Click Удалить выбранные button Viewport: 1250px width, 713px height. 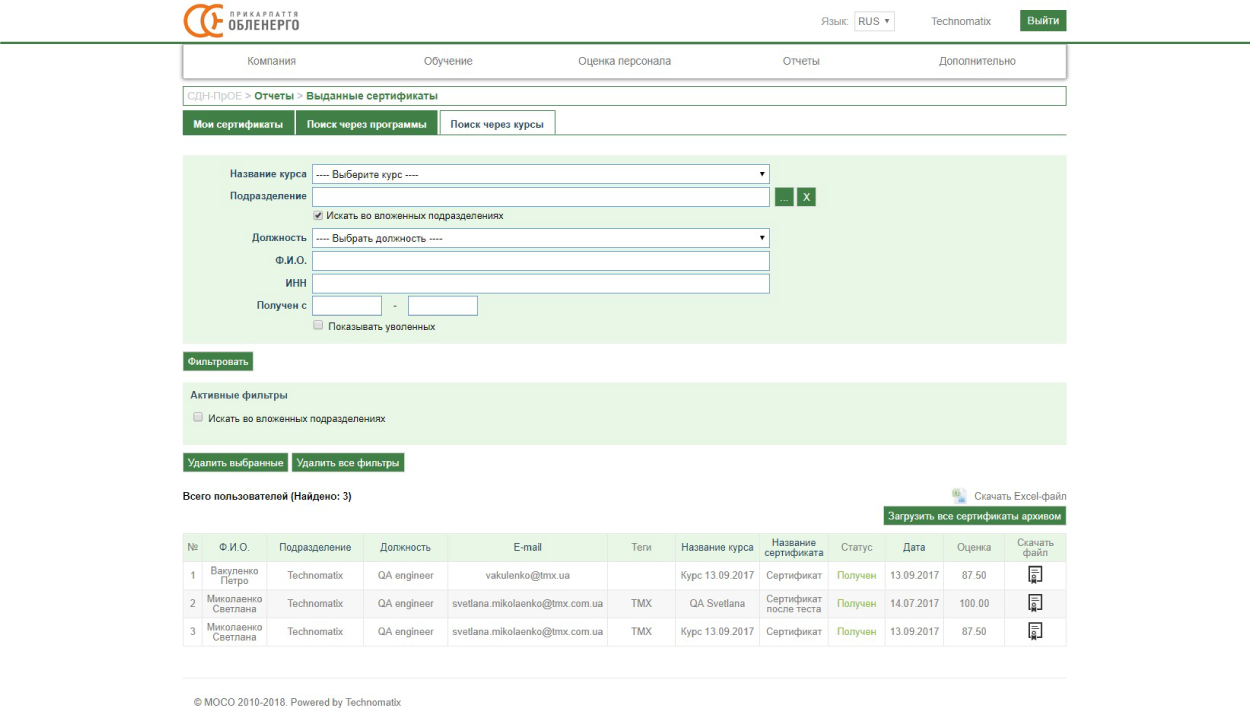(x=236, y=463)
